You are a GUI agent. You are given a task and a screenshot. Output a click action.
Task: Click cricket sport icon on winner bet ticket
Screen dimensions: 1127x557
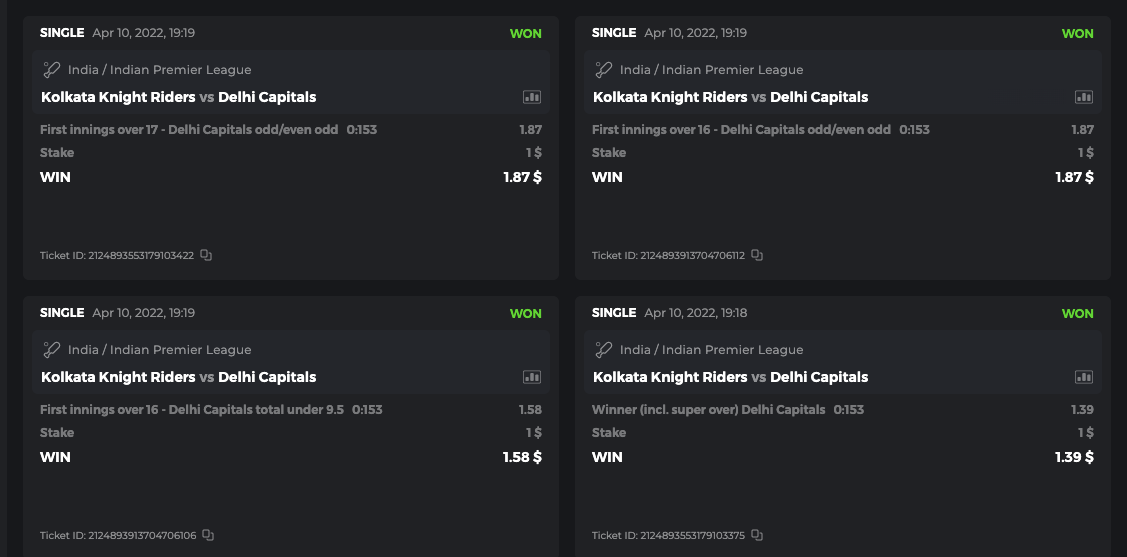[x=604, y=350]
